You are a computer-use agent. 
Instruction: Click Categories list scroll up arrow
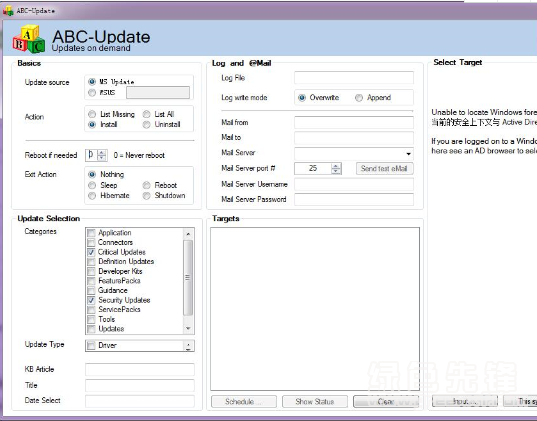(188, 234)
